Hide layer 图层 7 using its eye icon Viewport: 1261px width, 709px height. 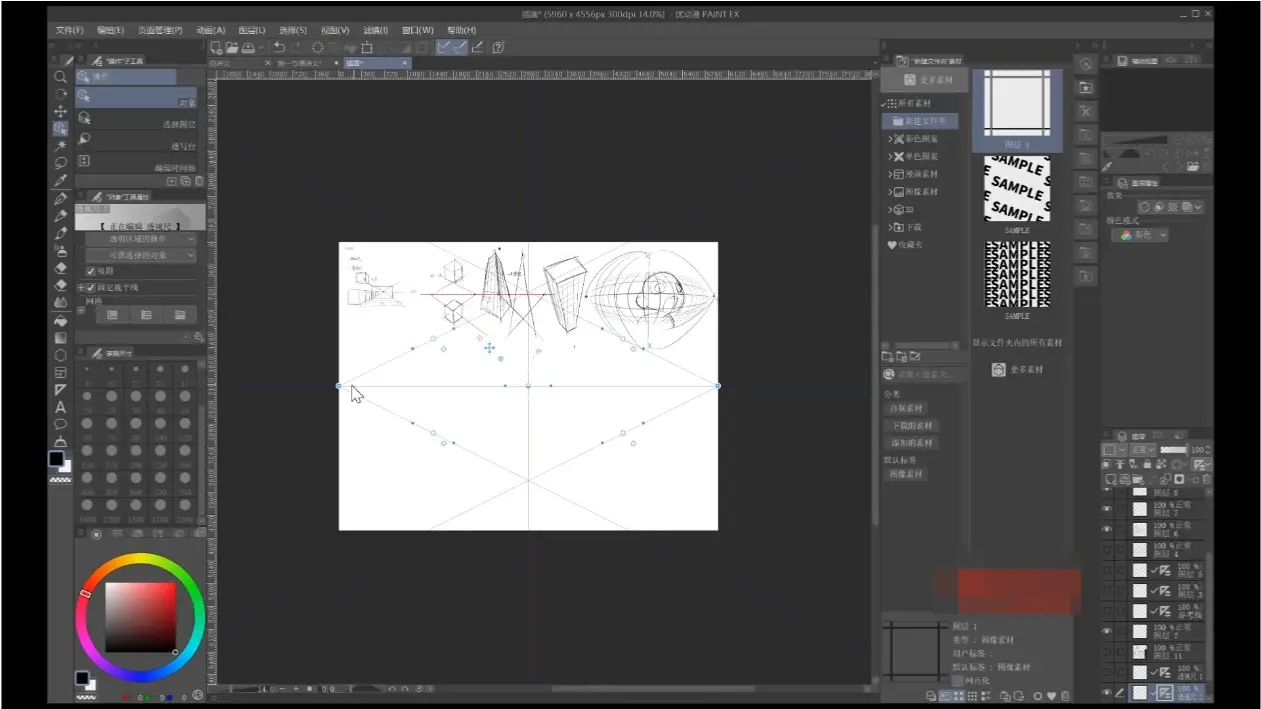click(1107, 509)
